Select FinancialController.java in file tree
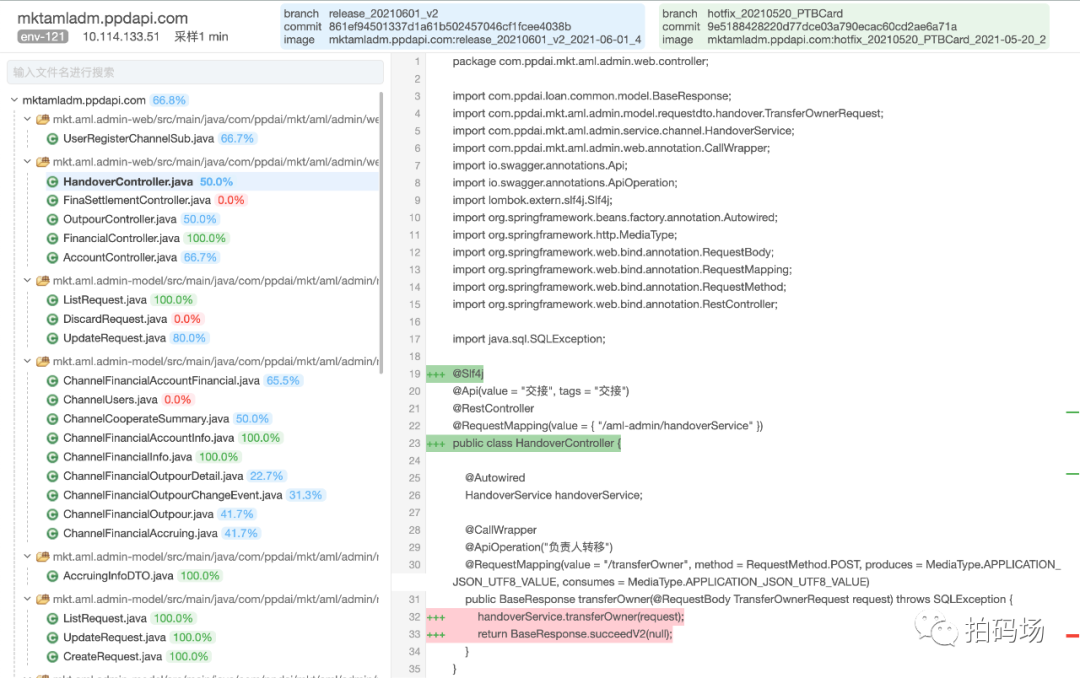1080x678 pixels. [121, 238]
